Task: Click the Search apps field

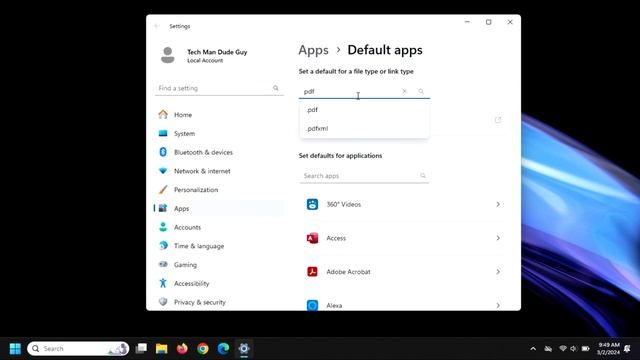Action: [x=364, y=176]
